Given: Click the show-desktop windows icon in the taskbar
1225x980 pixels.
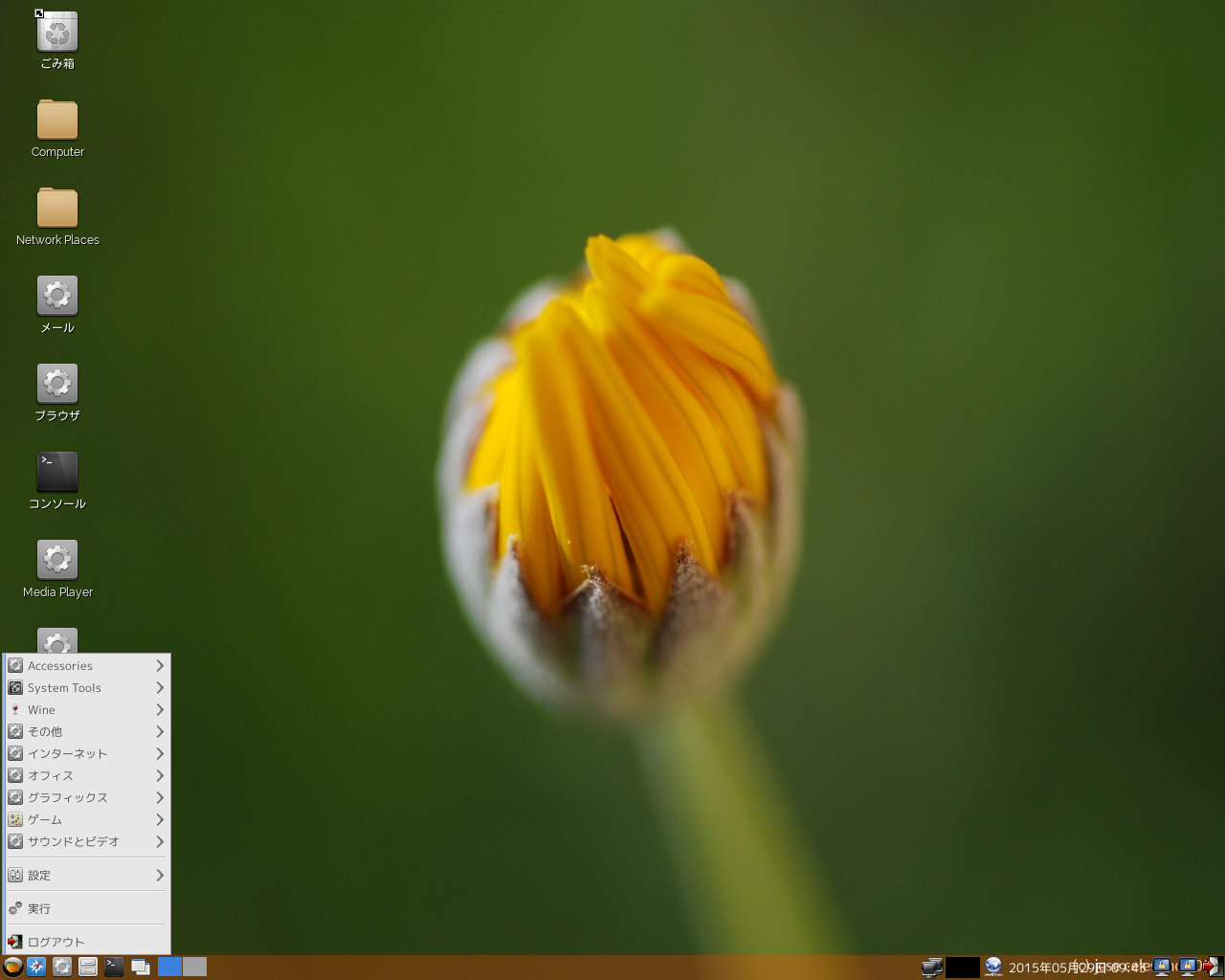Looking at the screenshot, I should pyautogui.click(x=141, y=967).
